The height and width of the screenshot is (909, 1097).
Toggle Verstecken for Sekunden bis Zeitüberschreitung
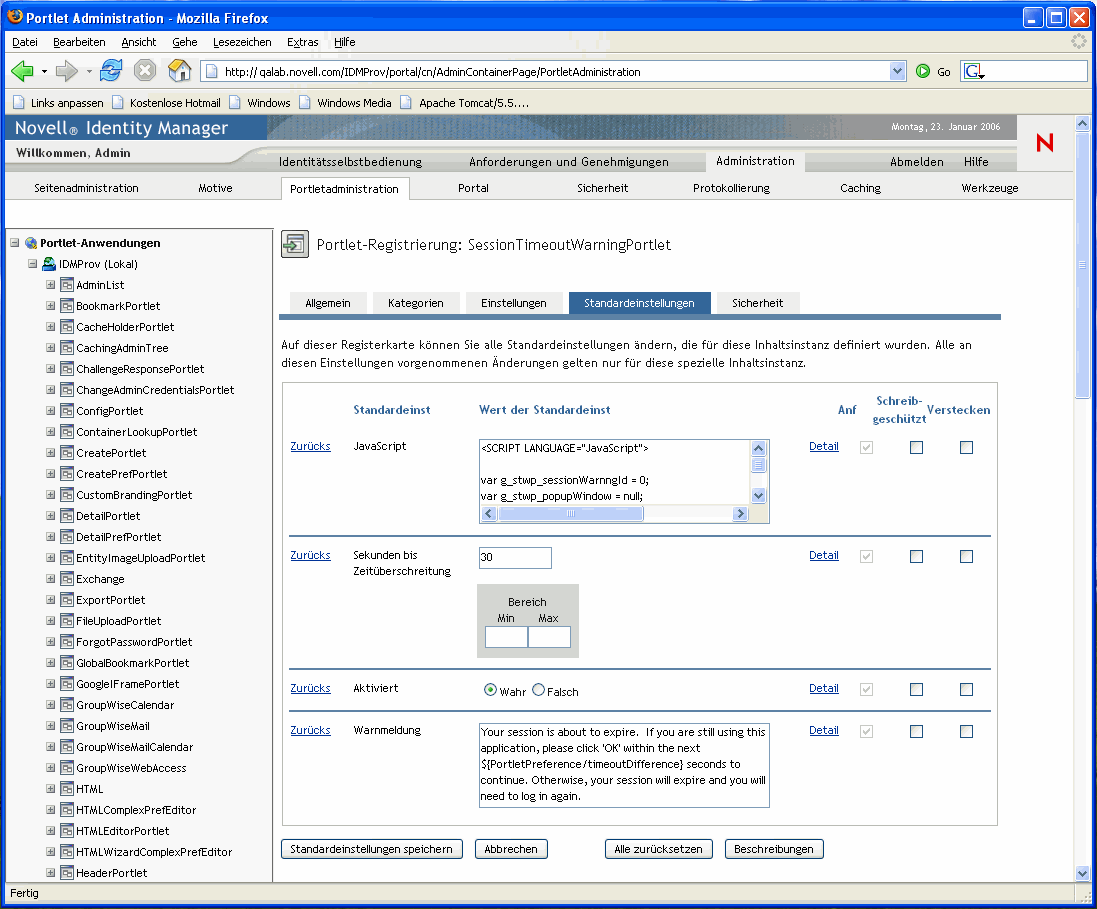[x=966, y=556]
